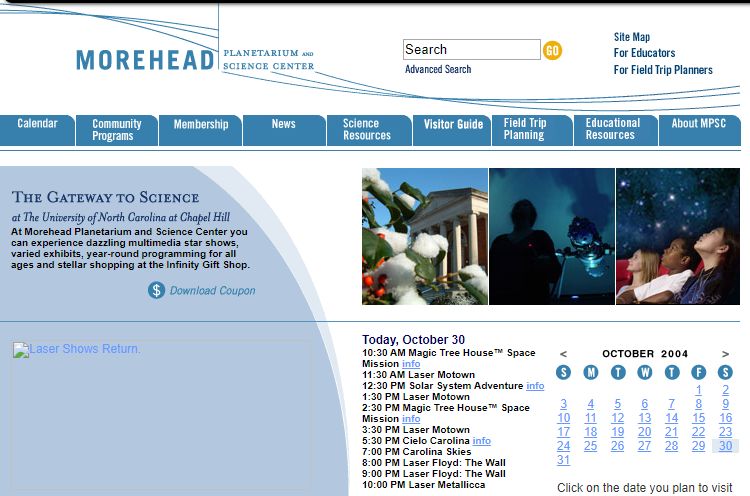
Task: Go to next month with right arrow
Action: point(725,354)
